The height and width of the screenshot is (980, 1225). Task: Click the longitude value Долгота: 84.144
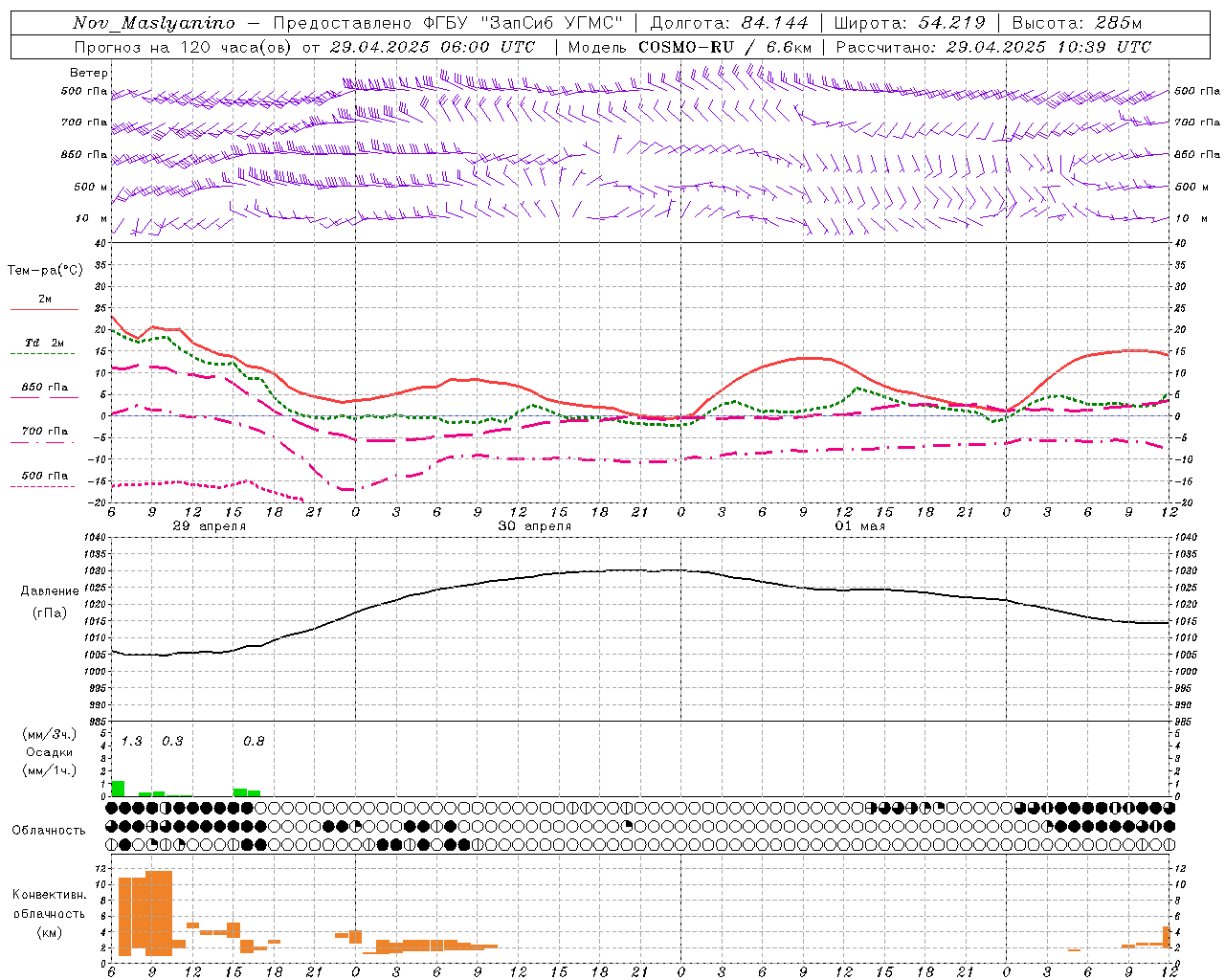(728, 23)
